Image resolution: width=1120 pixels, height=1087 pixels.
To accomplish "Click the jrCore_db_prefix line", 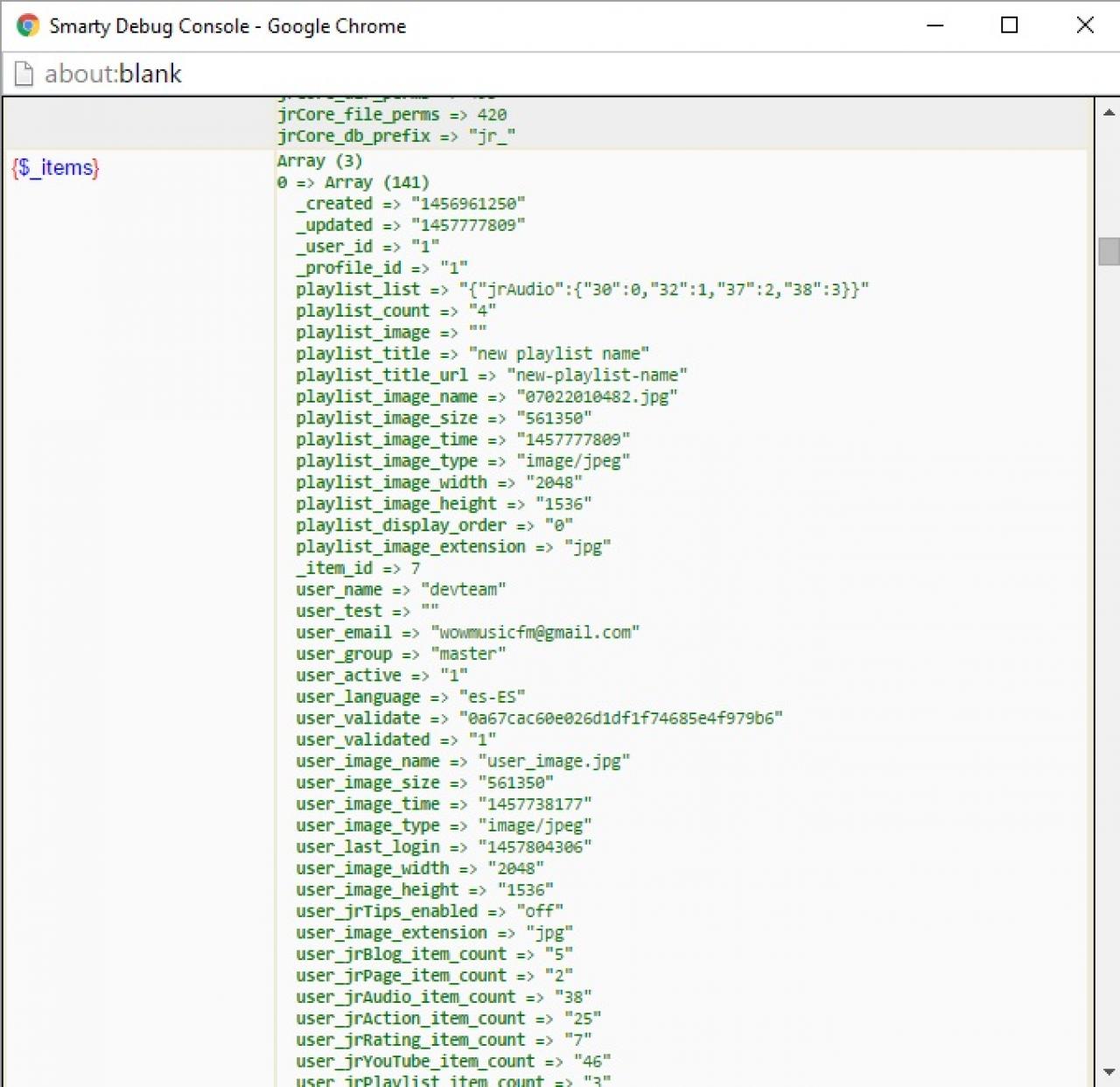I will [x=395, y=137].
